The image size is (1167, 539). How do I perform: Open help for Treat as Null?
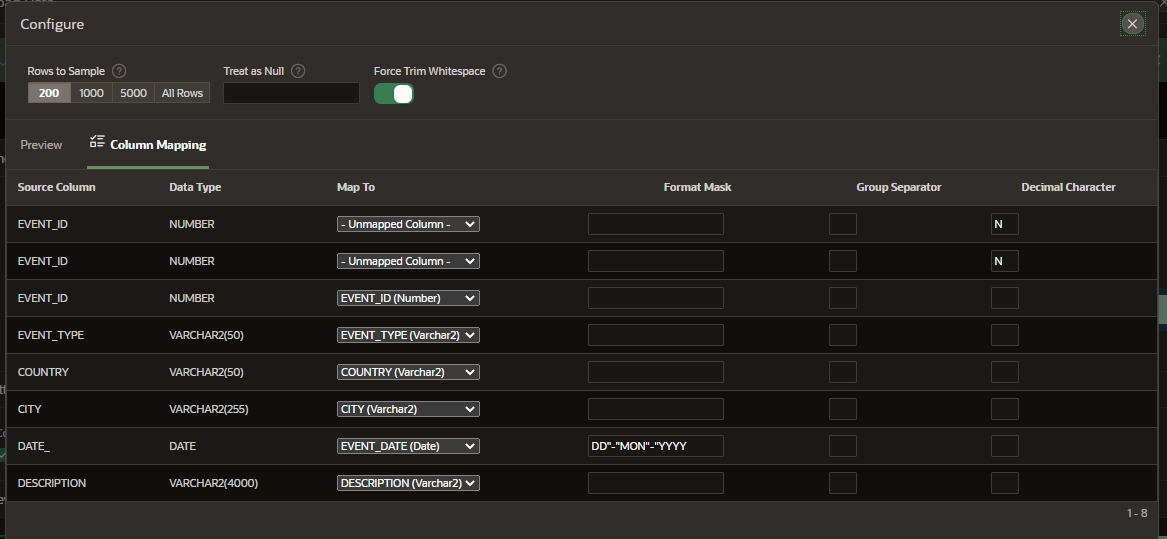pyautogui.click(x=298, y=71)
